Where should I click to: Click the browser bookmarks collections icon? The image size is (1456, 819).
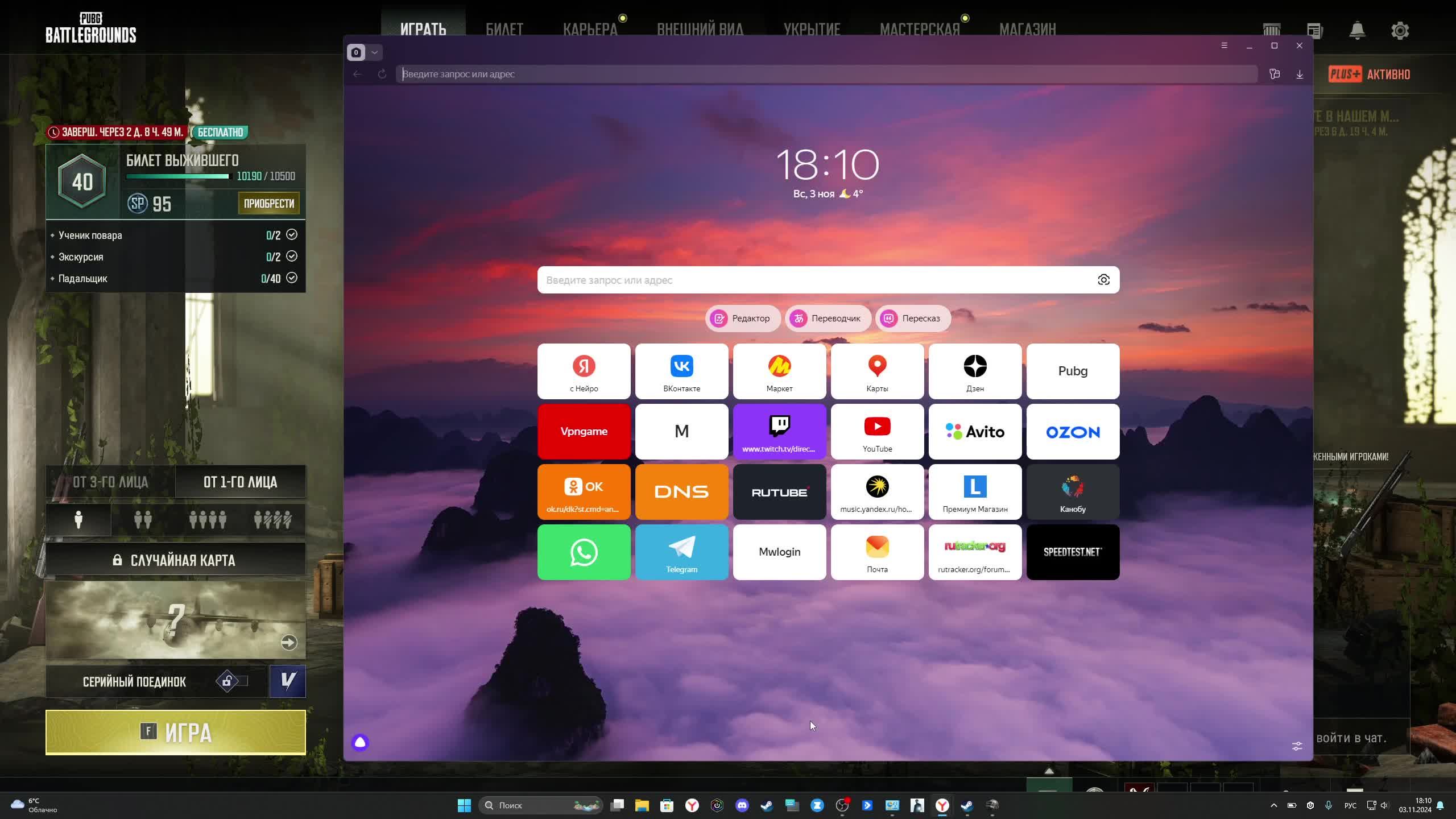click(x=1275, y=75)
